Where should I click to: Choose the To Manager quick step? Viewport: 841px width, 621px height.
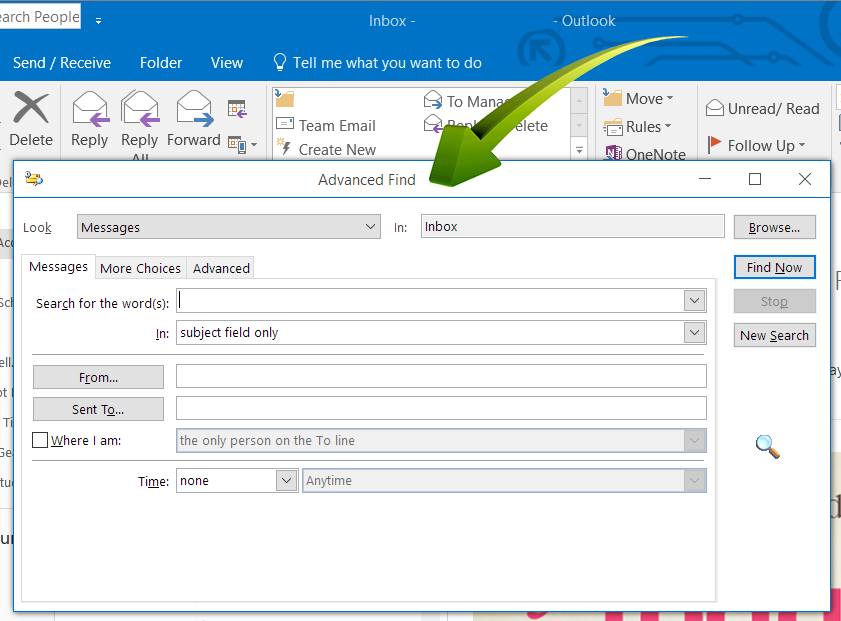465,101
